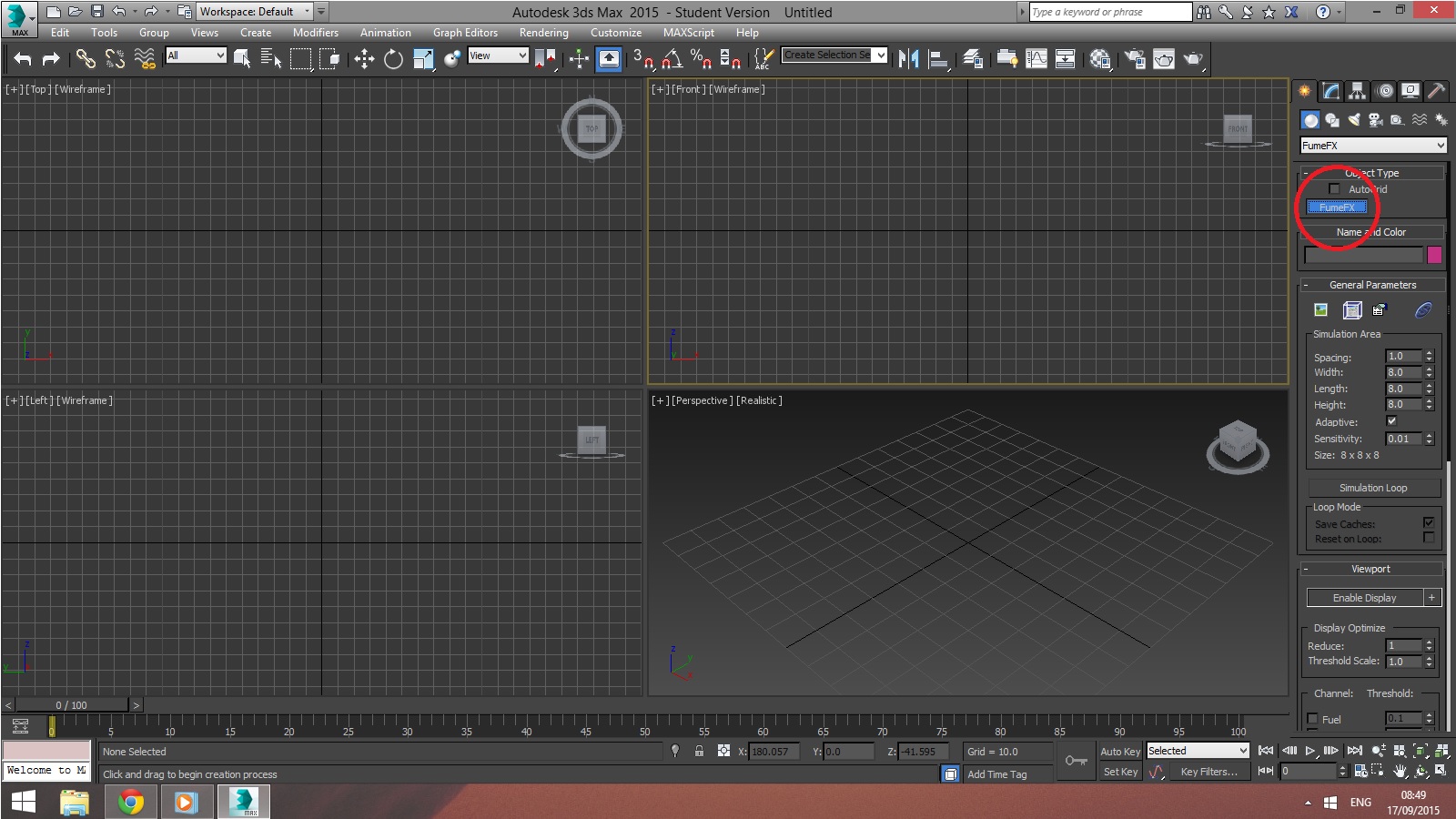Open the View coordinate system dropdown
1456x819 pixels.
tap(498, 56)
